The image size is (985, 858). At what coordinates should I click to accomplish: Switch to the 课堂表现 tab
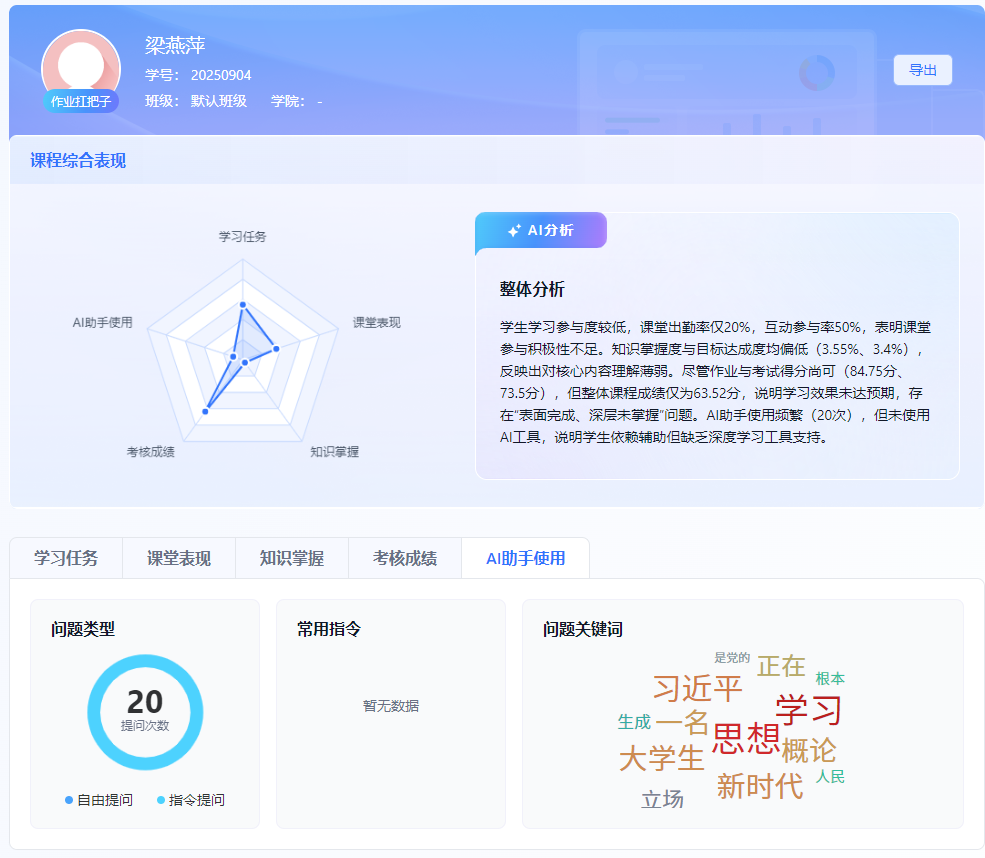(x=179, y=558)
